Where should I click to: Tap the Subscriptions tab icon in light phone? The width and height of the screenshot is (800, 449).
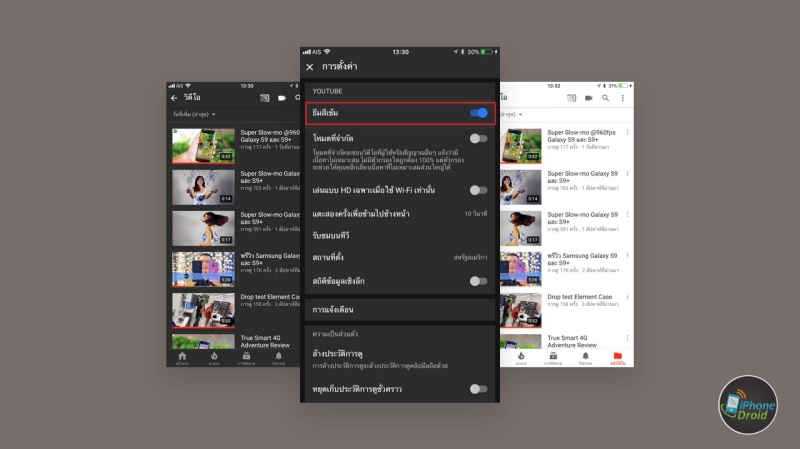[553, 356]
